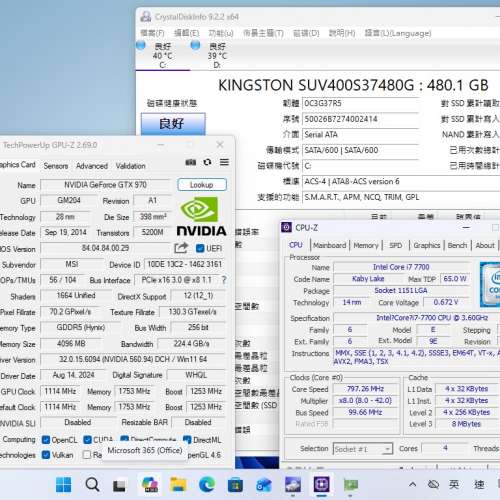Show hidden tray icons chevron
The height and width of the screenshot is (500, 500).
[412, 484]
